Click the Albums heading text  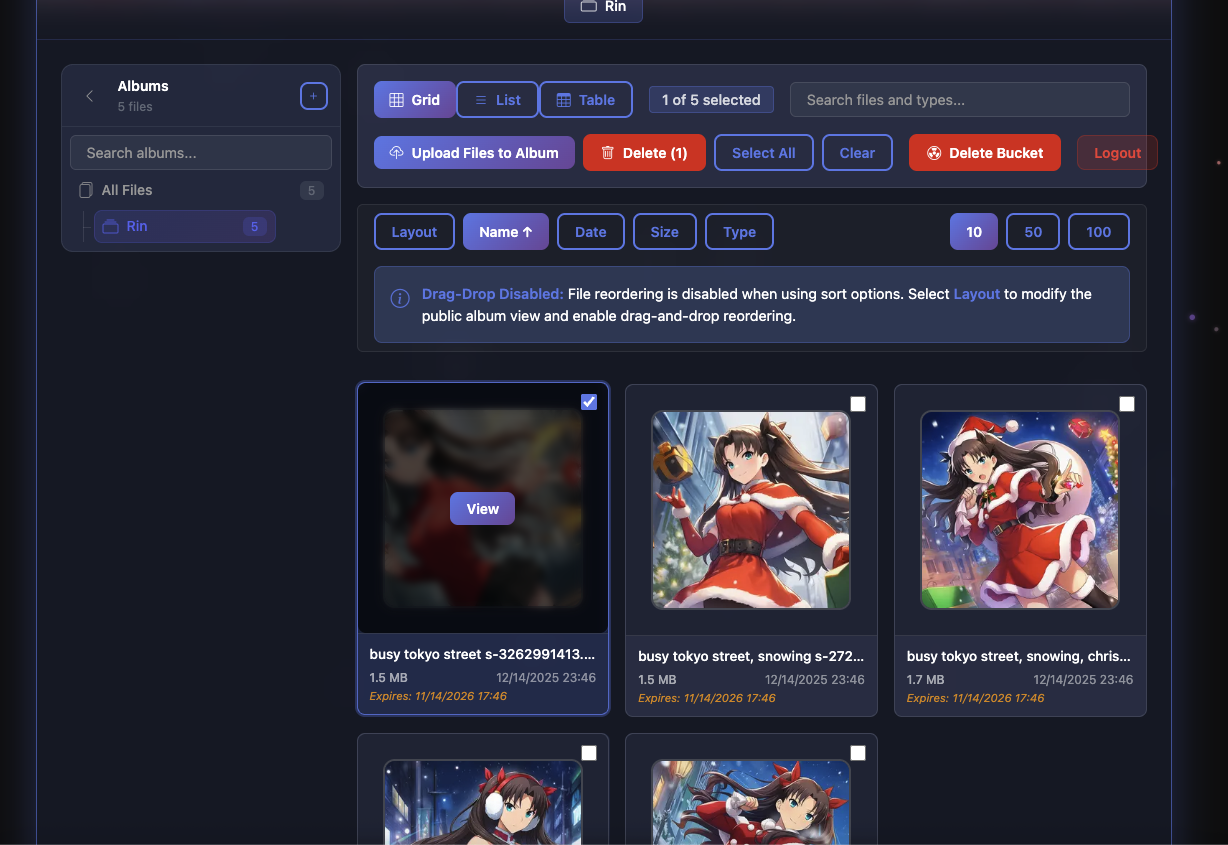[x=143, y=86]
